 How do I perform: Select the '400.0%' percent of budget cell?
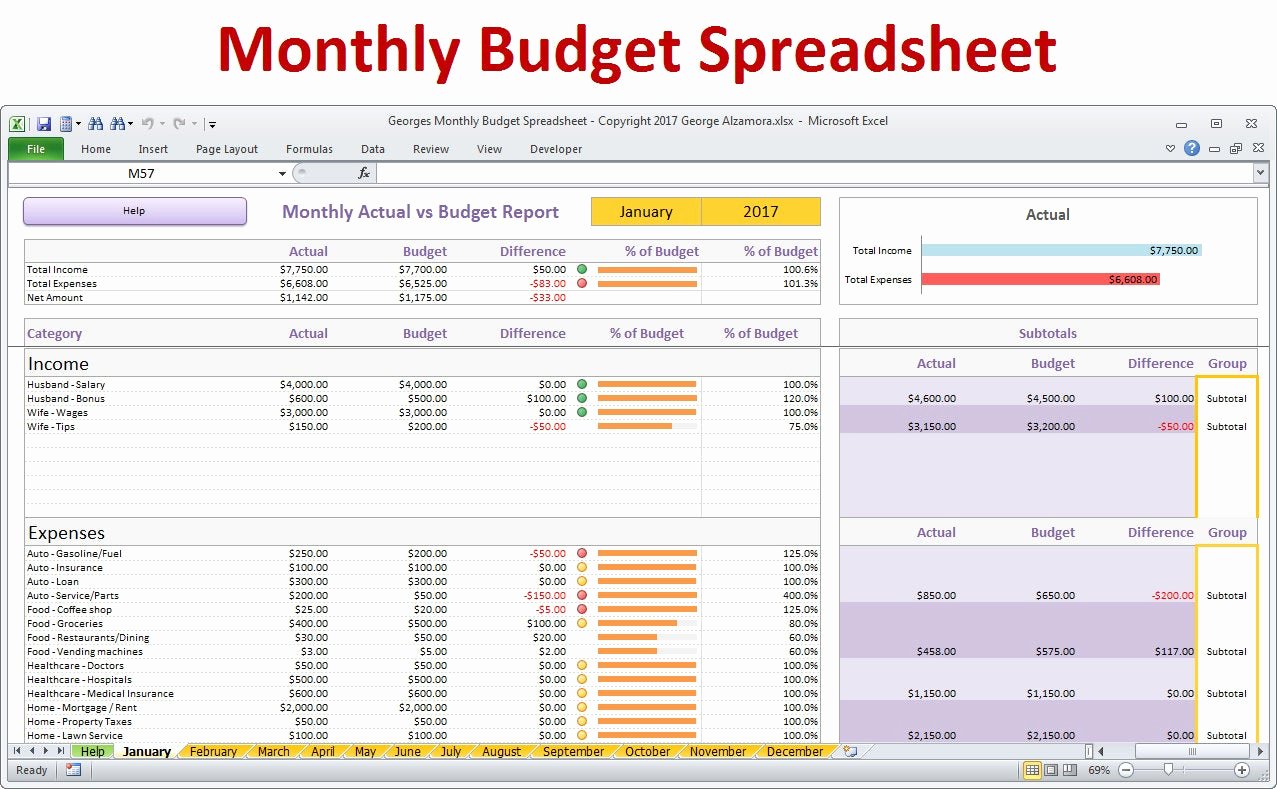click(800, 595)
